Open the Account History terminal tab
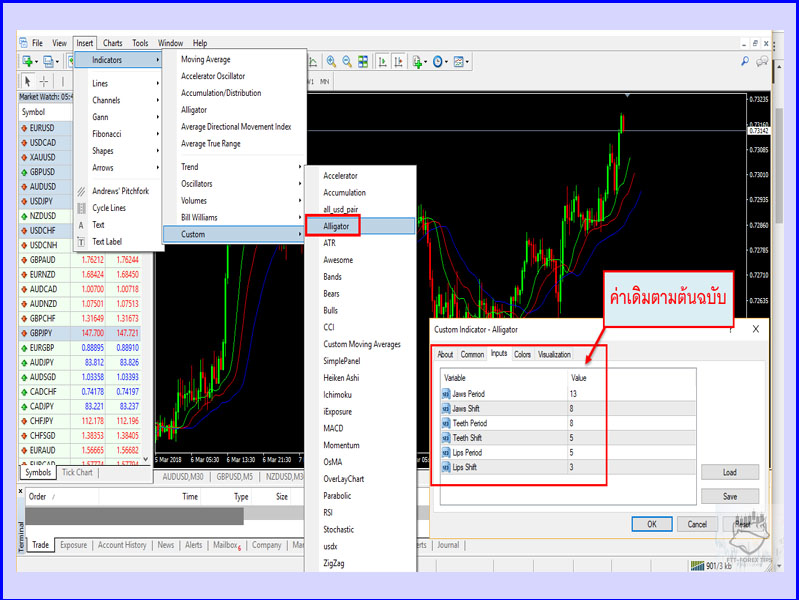 coord(122,545)
